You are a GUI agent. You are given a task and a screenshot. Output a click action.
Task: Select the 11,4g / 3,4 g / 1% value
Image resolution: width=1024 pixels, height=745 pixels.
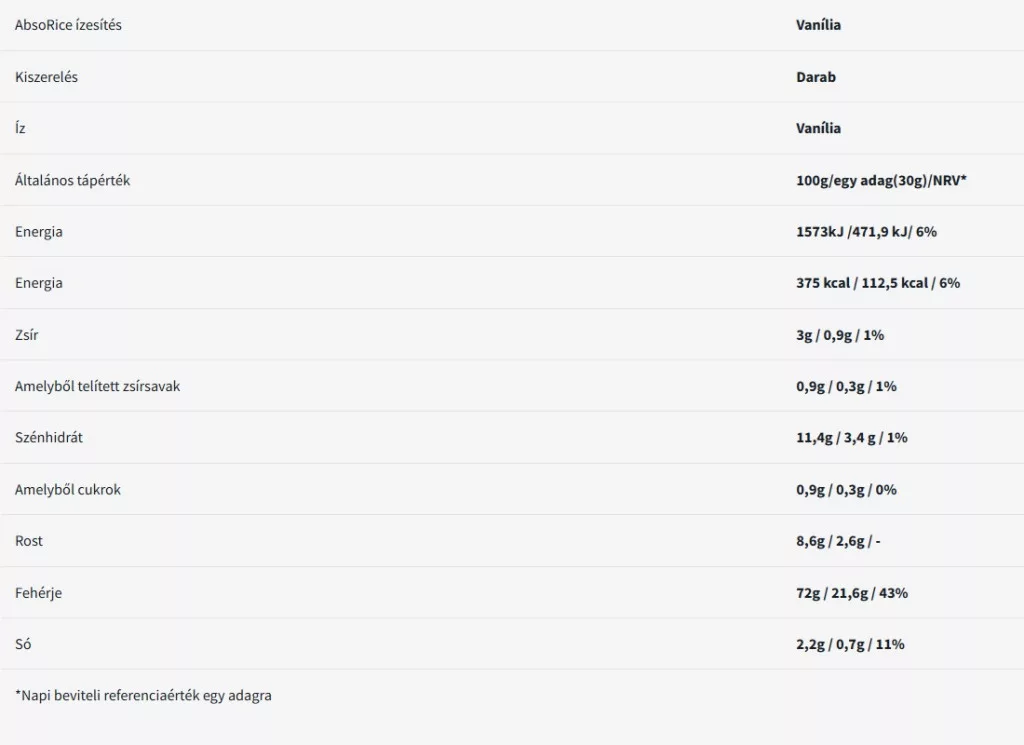point(852,437)
